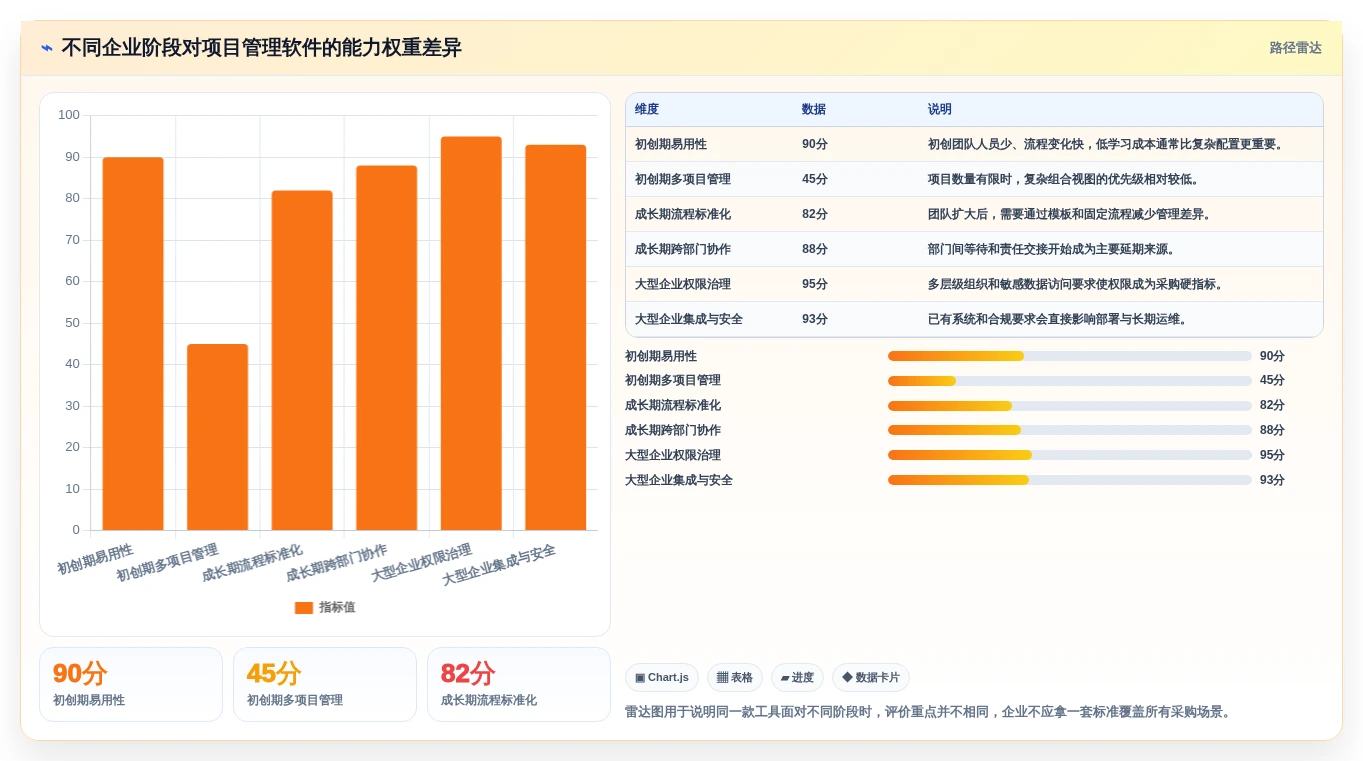Select the 表格 tag
Screen dimensions: 1363x761
click(x=735, y=678)
